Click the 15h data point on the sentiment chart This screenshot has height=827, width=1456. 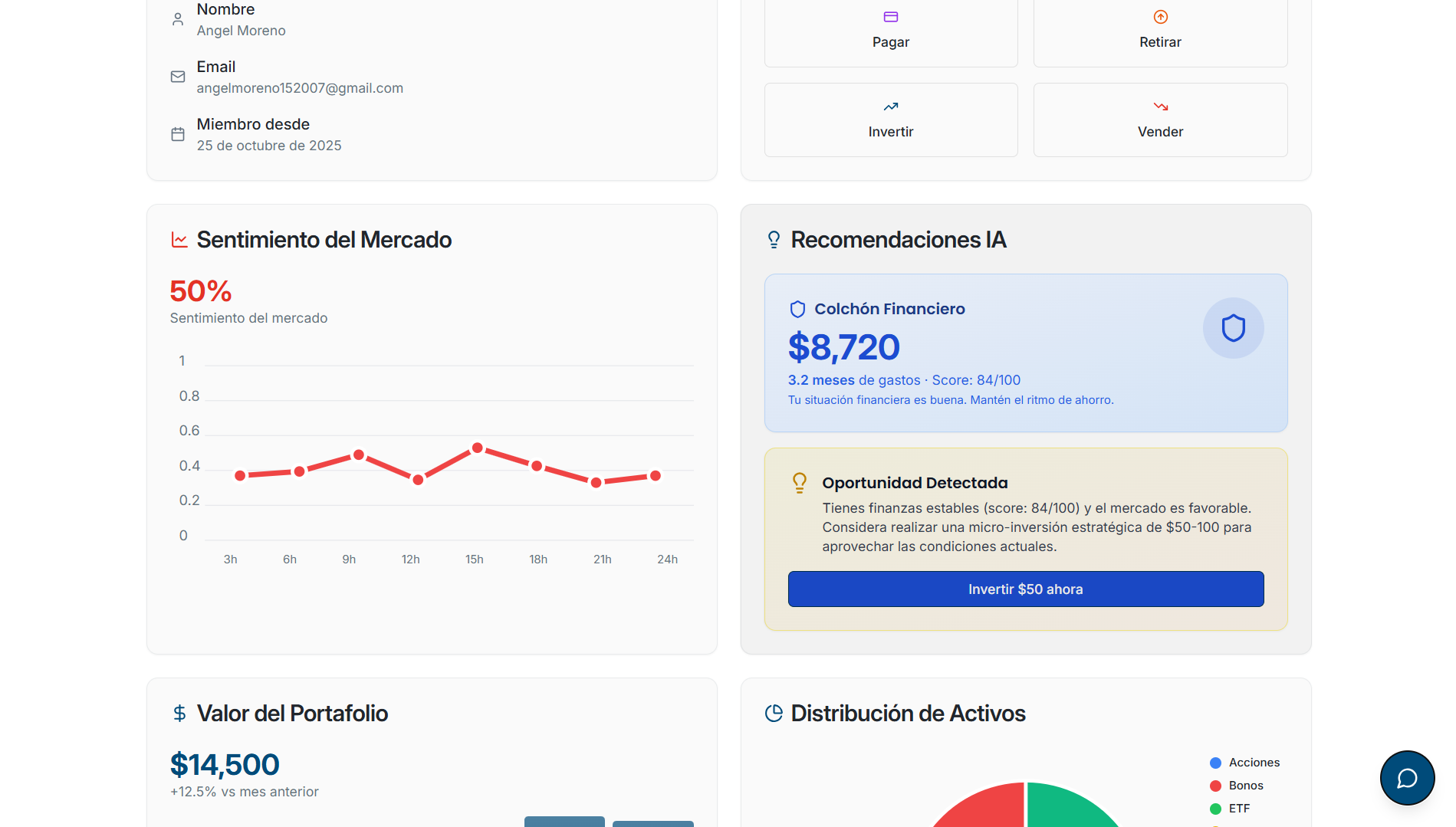pos(477,448)
